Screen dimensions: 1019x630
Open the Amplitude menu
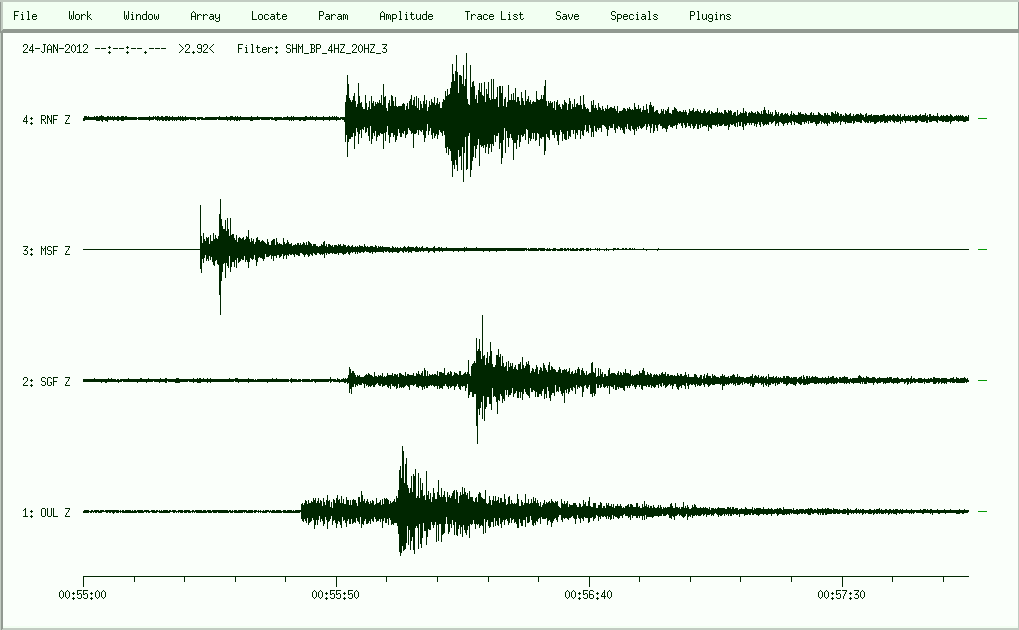406,16
